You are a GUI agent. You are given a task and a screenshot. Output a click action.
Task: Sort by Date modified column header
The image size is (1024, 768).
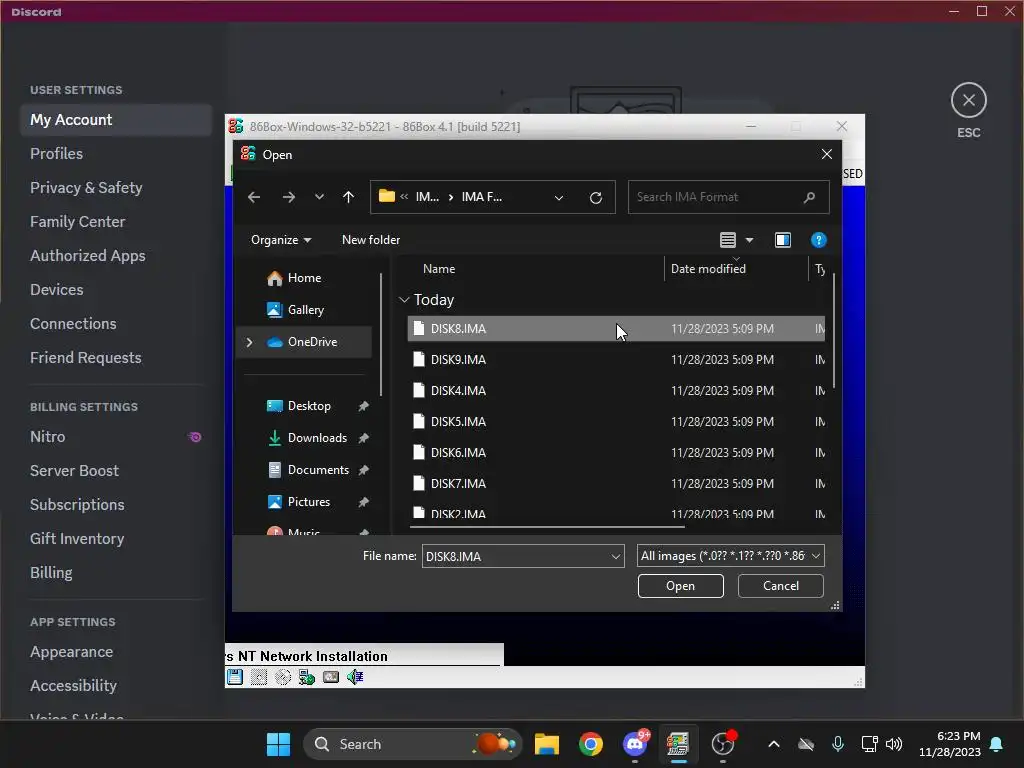click(708, 269)
